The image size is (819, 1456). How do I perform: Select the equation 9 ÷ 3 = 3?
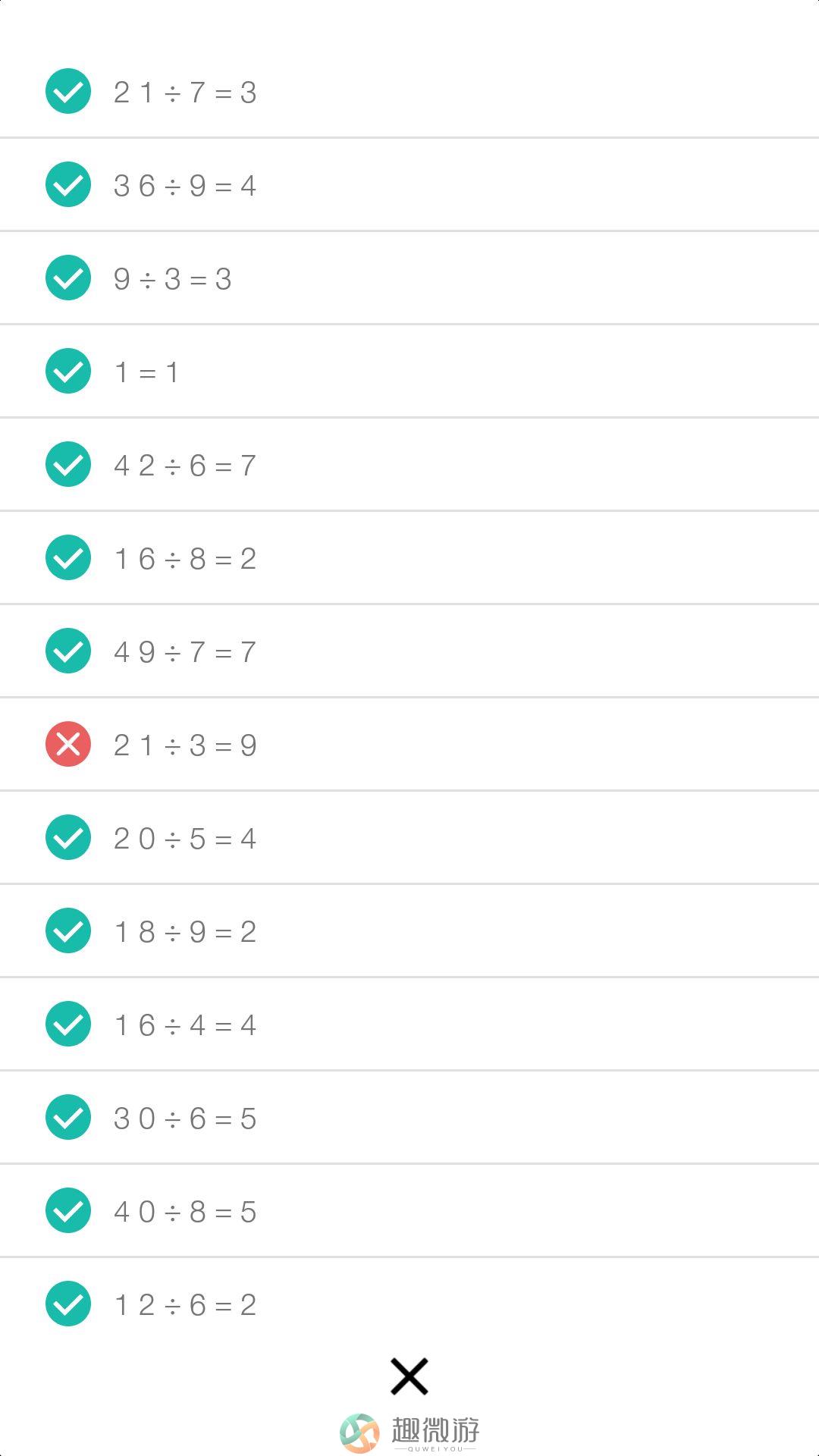(409, 278)
